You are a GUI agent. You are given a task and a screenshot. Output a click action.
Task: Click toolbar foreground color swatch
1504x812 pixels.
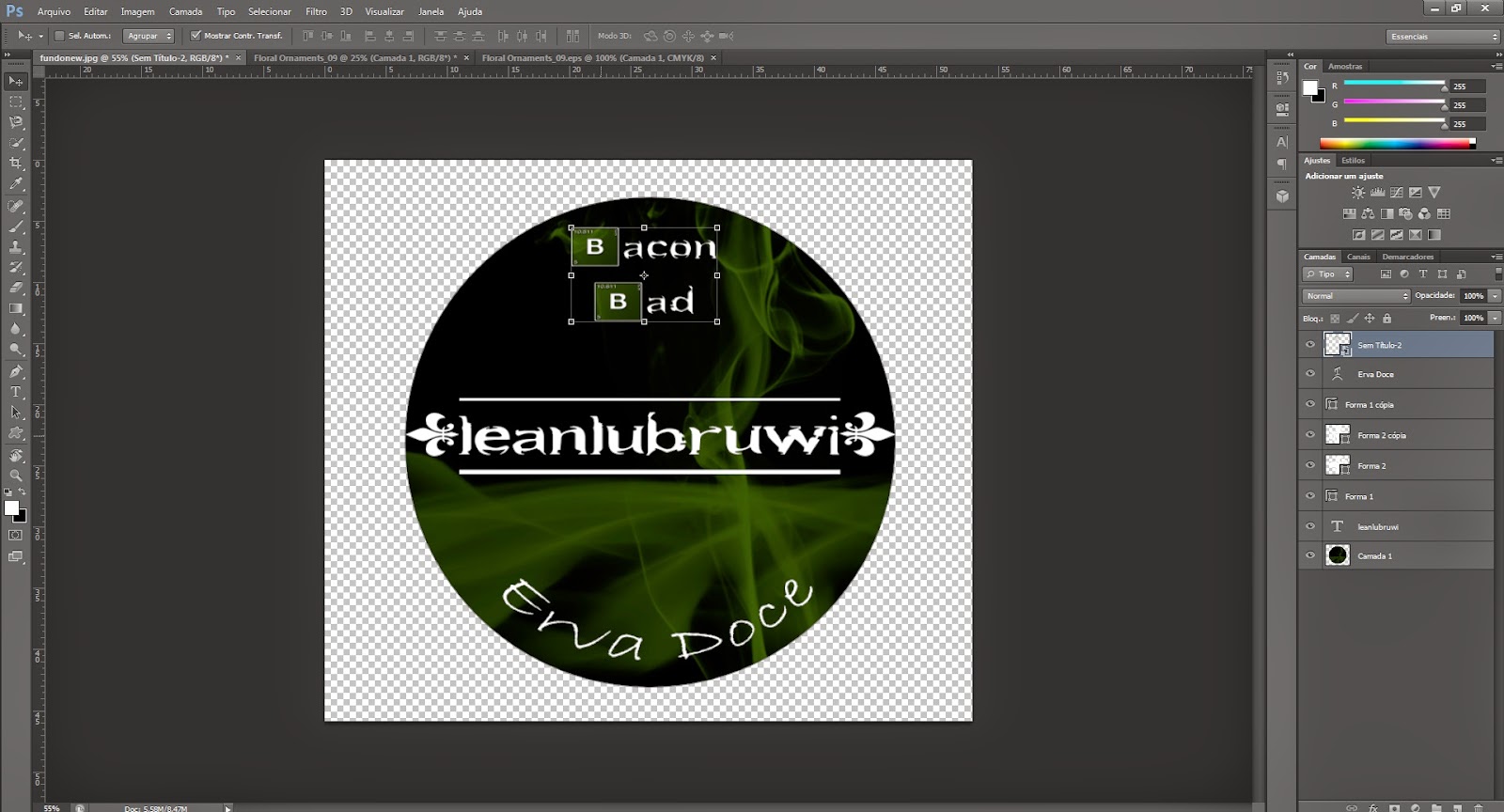coord(11,508)
